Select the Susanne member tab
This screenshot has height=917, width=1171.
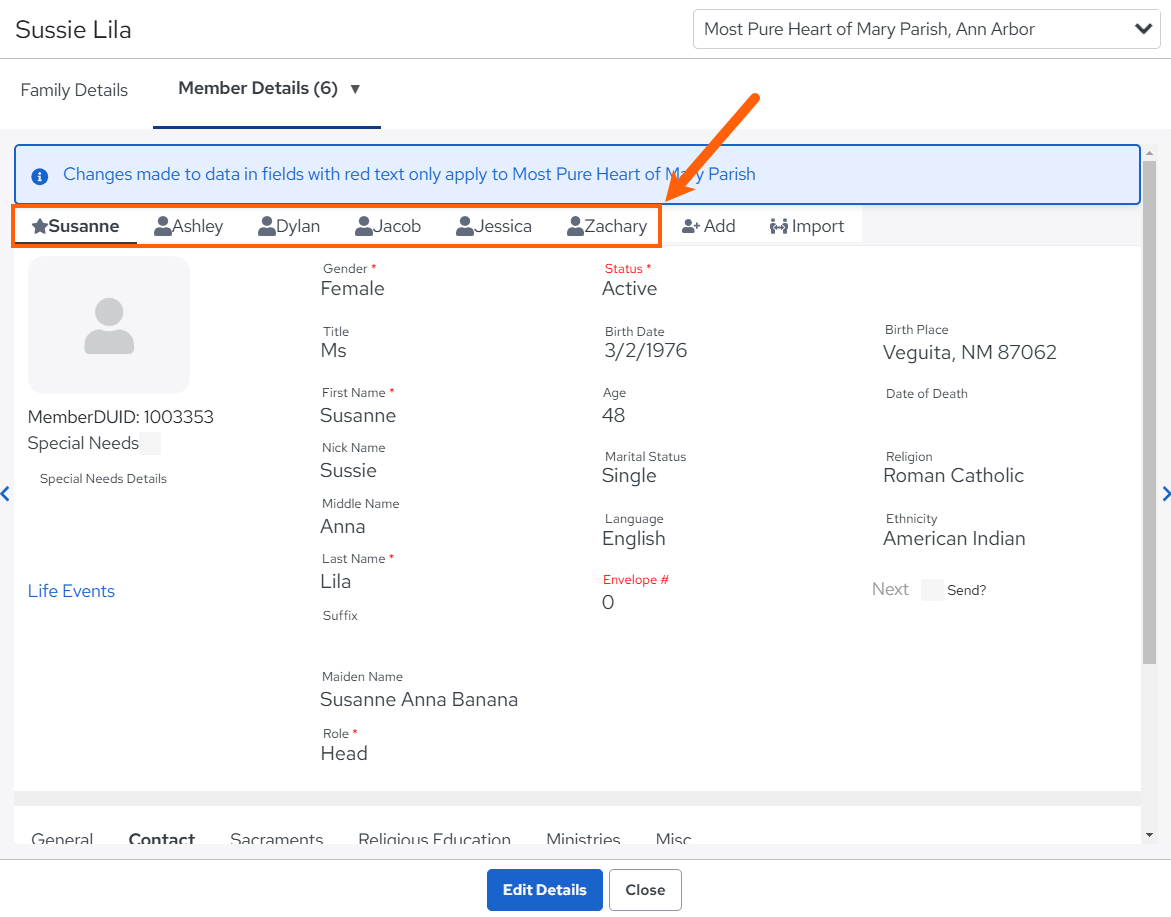pyautogui.click(x=75, y=226)
